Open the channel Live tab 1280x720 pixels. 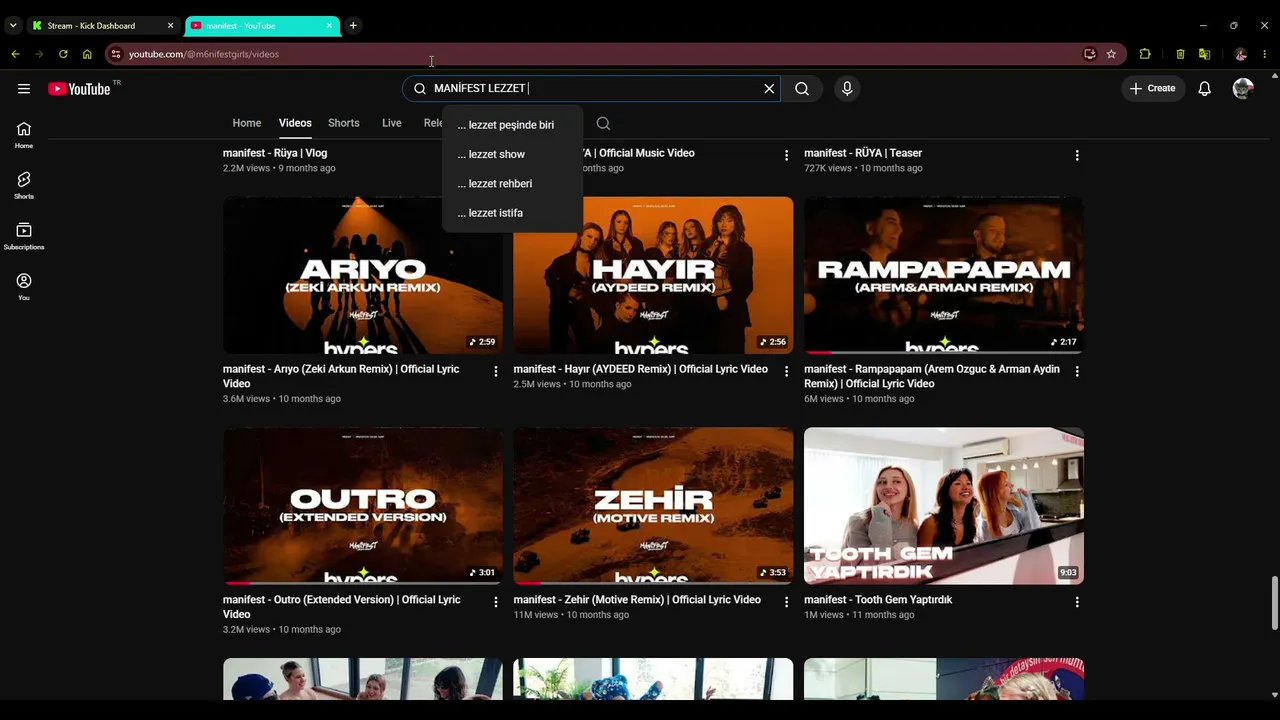(392, 123)
